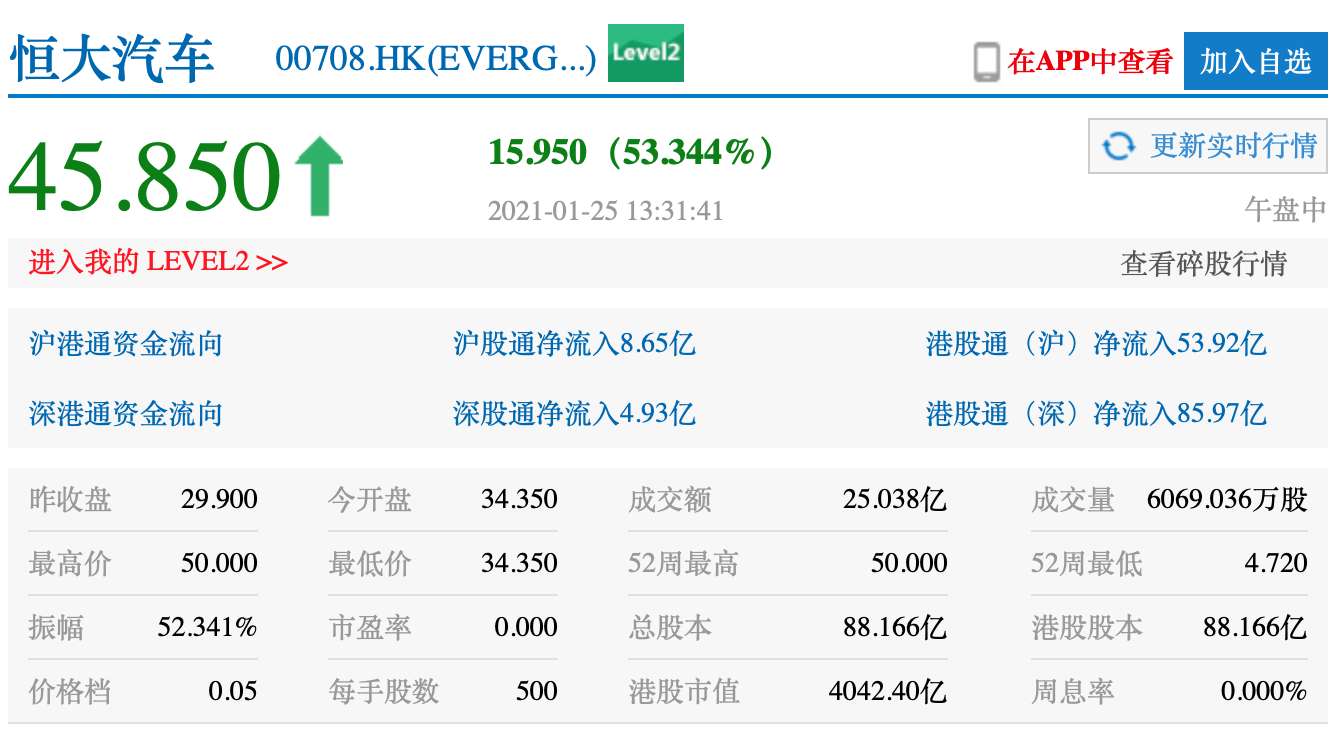Click the 市盈率 value 0.000

[x=526, y=627]
